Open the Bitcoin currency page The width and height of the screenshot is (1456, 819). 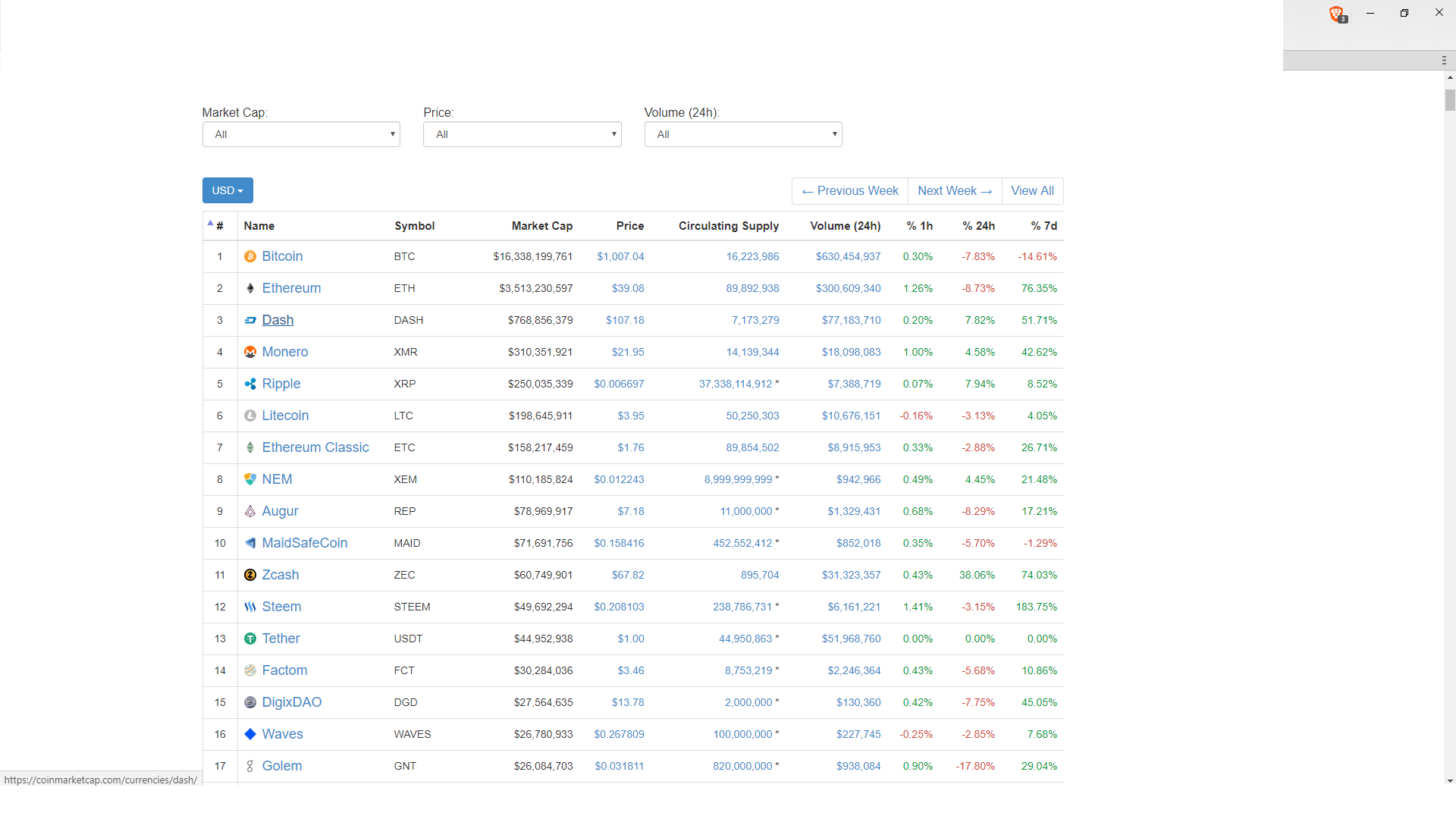click(x=282, y=256)
